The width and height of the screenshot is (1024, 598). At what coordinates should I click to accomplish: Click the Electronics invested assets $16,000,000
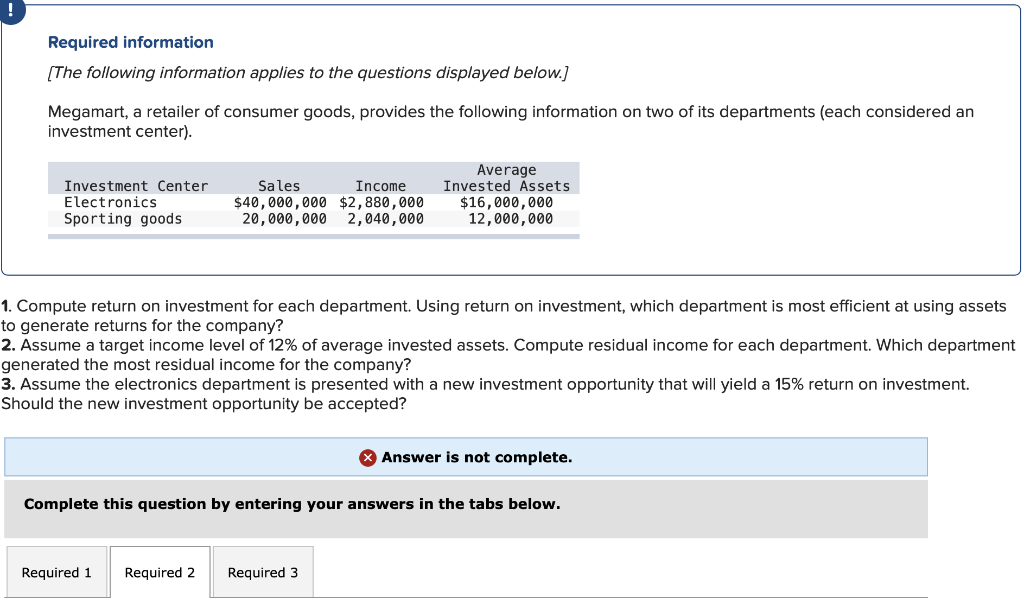coord(506,202)
